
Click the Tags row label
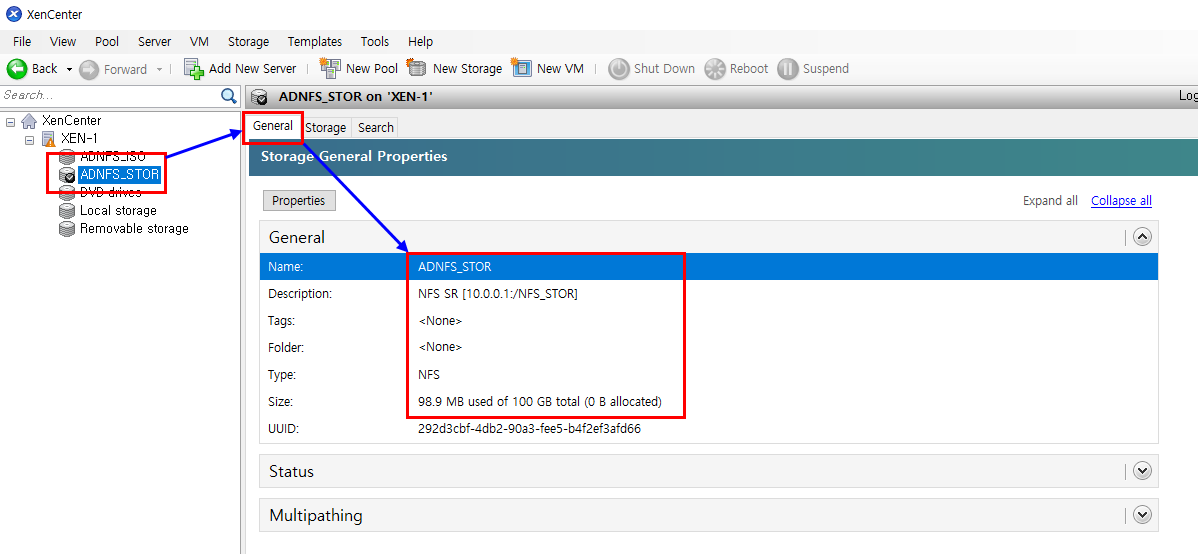coord(281,321)
